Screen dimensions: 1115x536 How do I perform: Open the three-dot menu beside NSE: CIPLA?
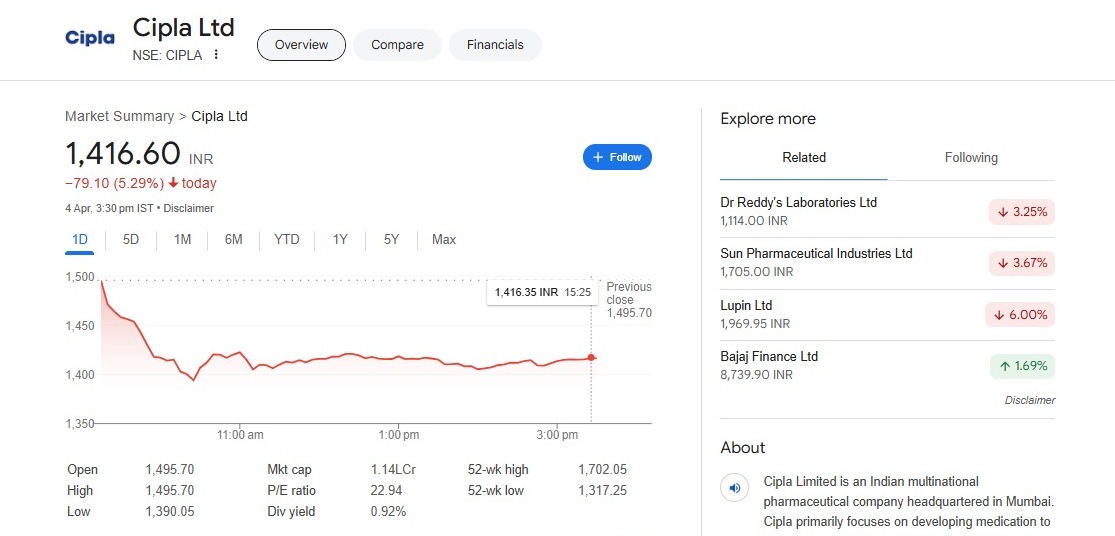click(x=216, y=55)
